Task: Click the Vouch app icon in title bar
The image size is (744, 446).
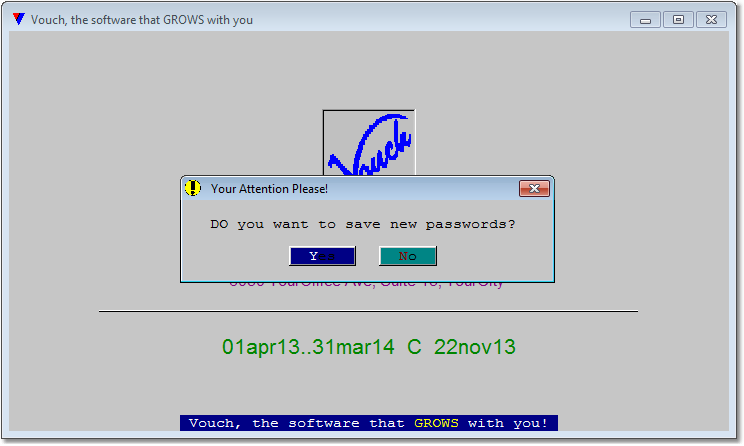Action: [19, 19]
